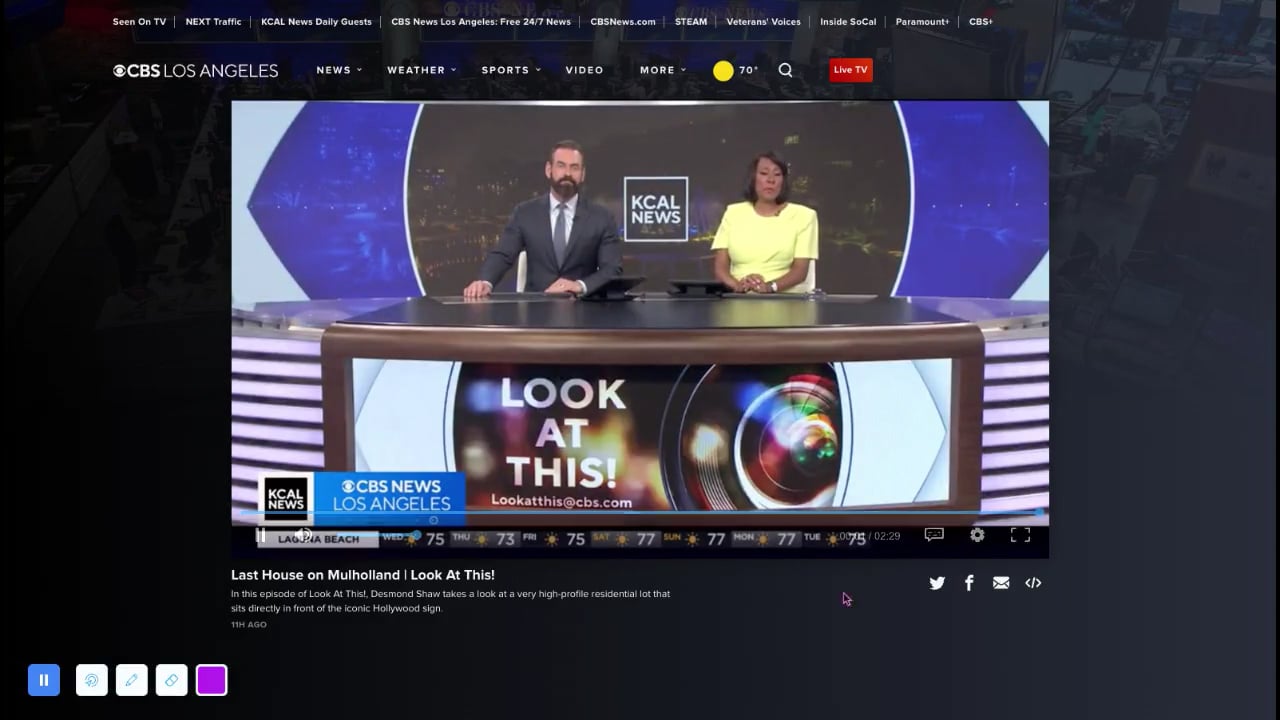Open the Seen On TV link
The image size is (1280, 720).
click(x=139, y=22)
